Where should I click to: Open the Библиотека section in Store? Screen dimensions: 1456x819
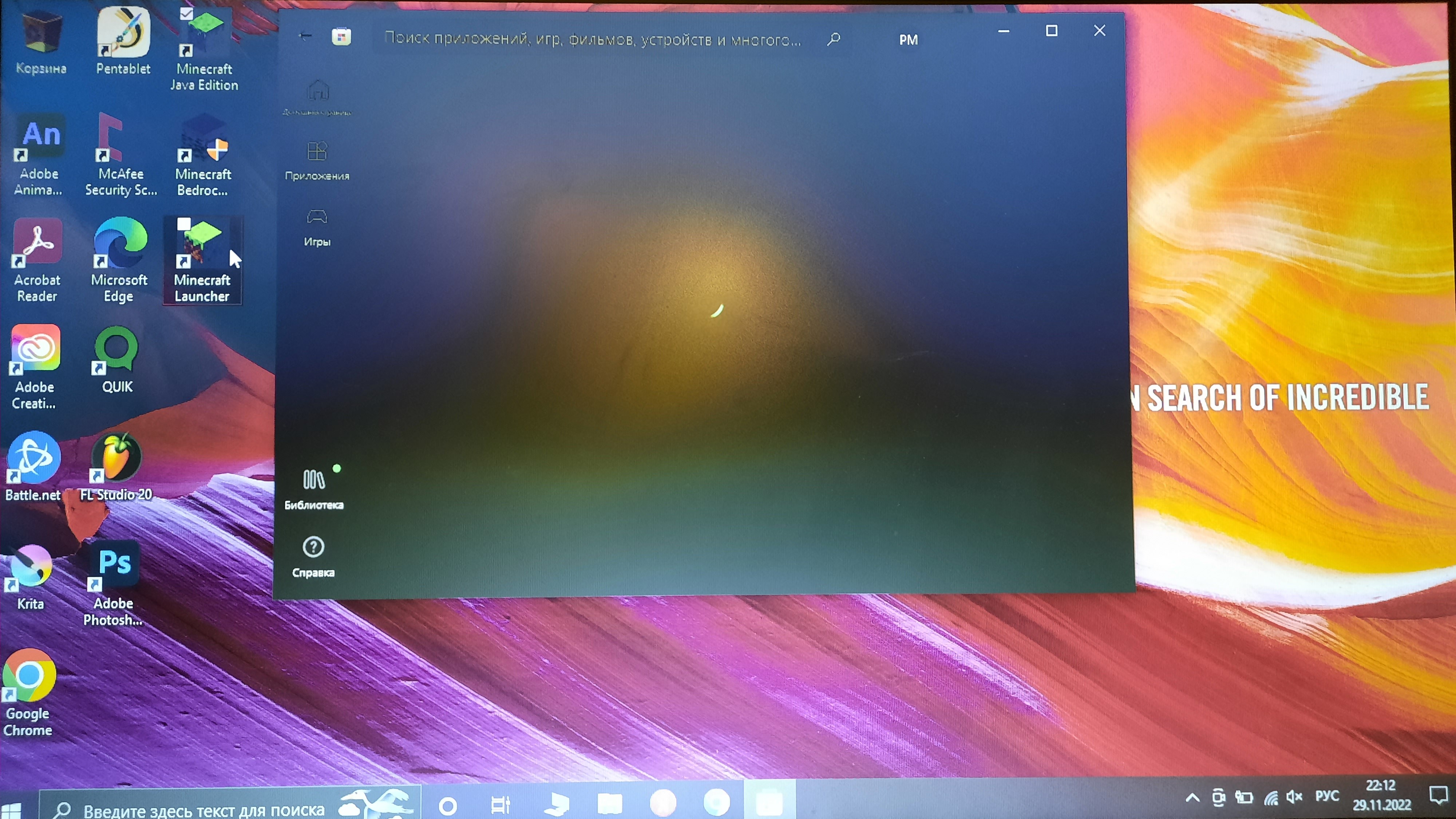click(x=314, y=490)
